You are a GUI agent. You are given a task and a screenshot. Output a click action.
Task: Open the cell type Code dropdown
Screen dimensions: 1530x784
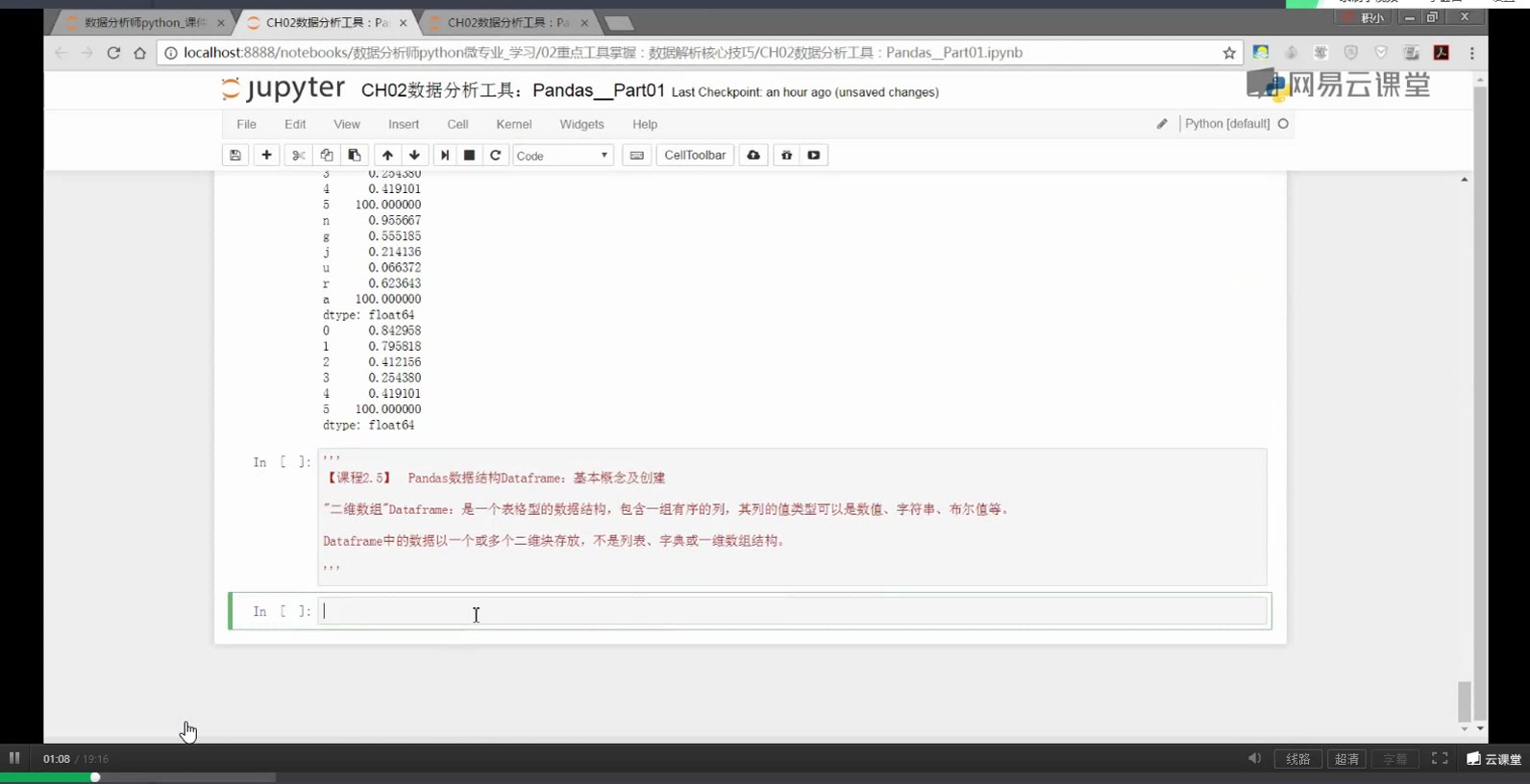[562, 155]
